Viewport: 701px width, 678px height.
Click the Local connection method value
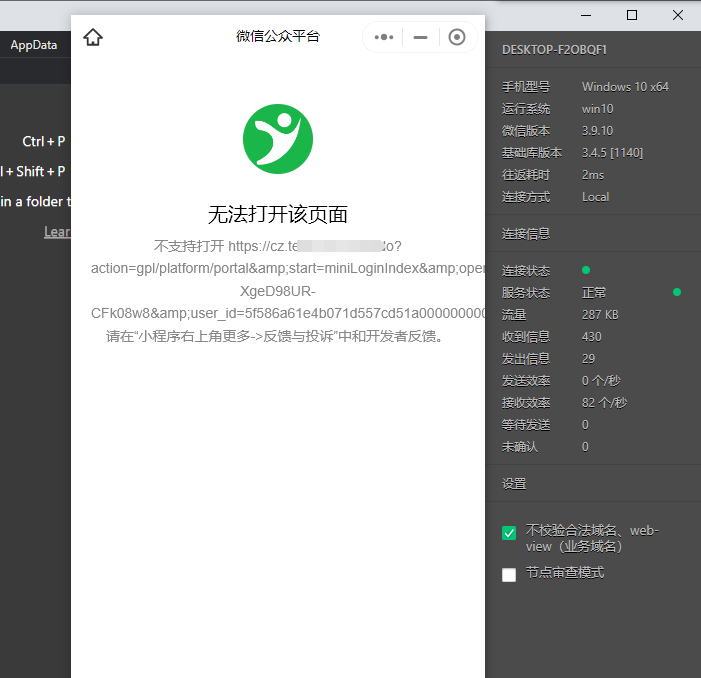tap(595, 197)
